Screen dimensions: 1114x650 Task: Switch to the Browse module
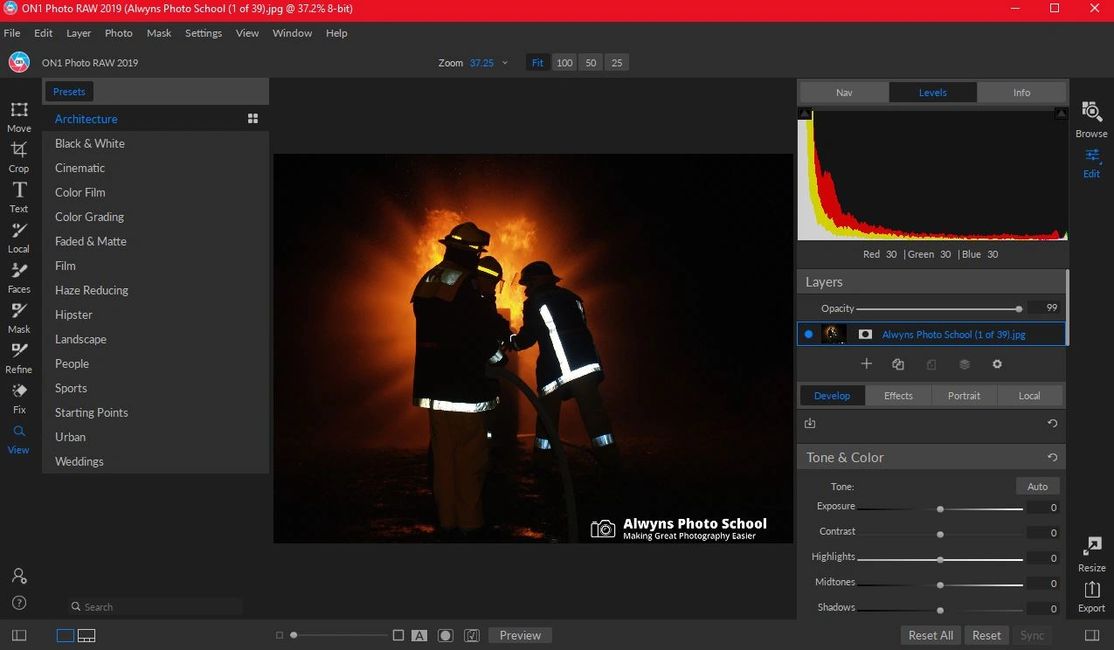pyautogui.click(x=1090, y=118)
